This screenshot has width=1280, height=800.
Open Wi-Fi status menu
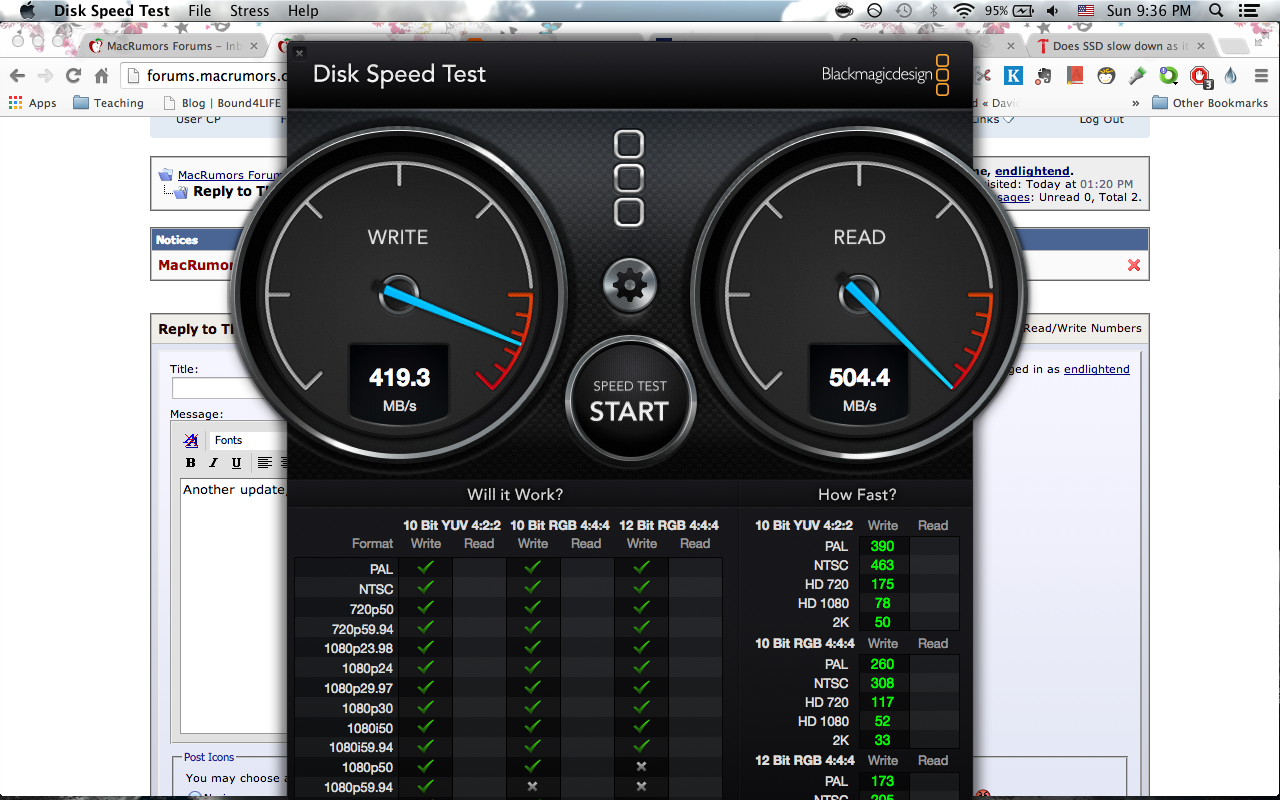coord(964,11)
